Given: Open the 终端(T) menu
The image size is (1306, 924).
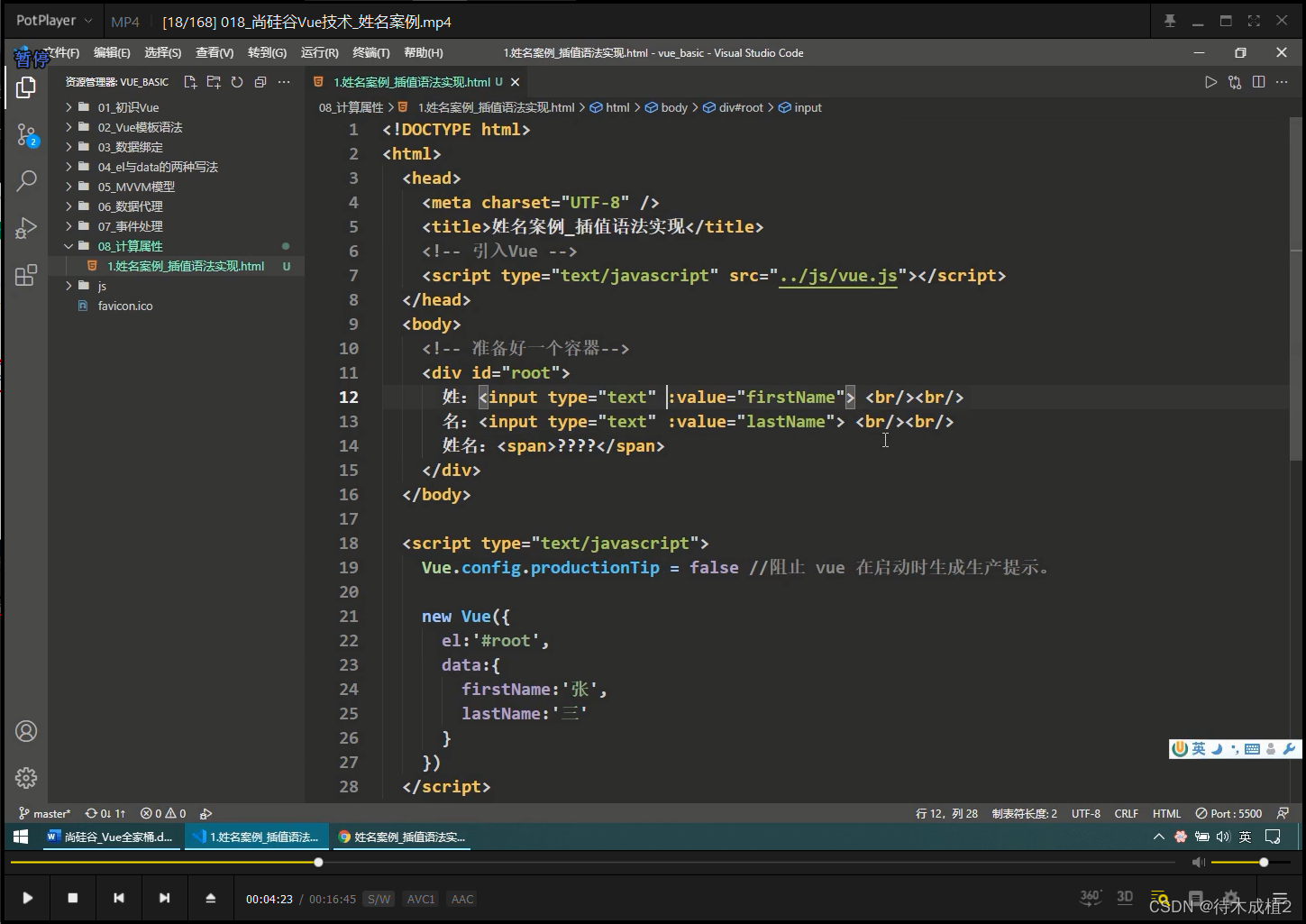Looking at the screenshot, I should click(x=371, y=53).
